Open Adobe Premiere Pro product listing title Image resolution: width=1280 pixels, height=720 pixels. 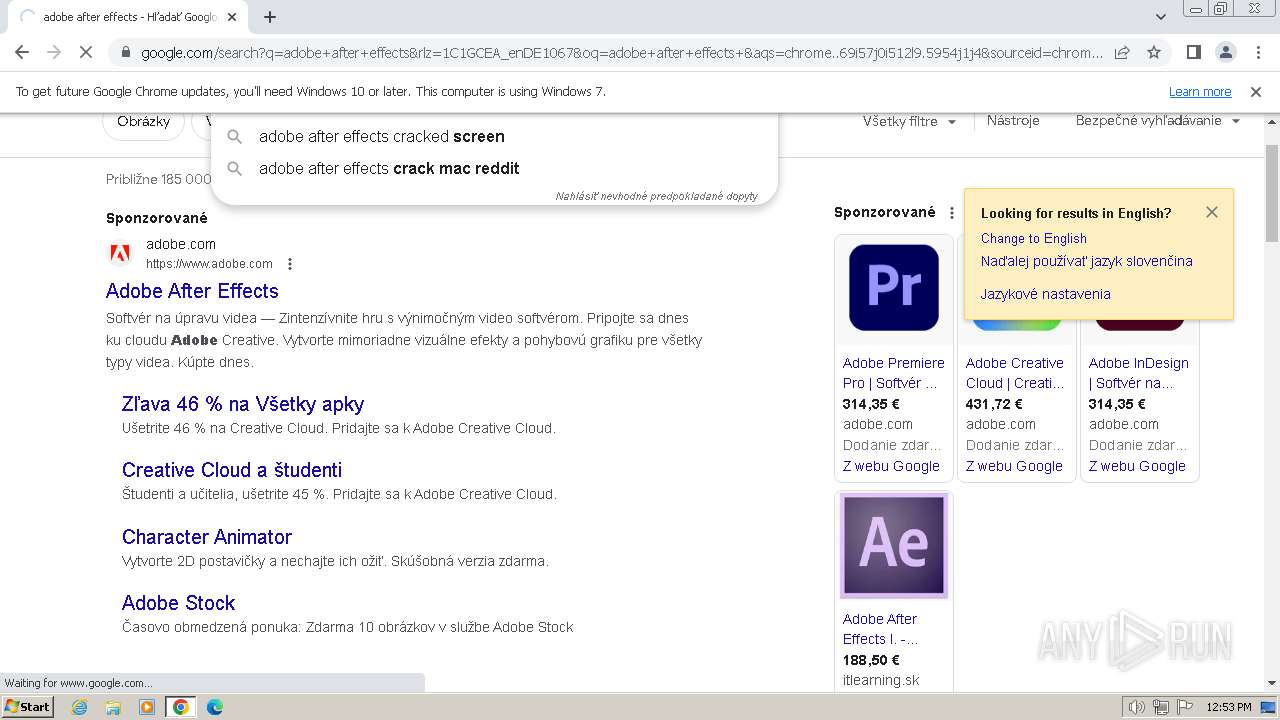pyautogui.click(x=894, y=373)
